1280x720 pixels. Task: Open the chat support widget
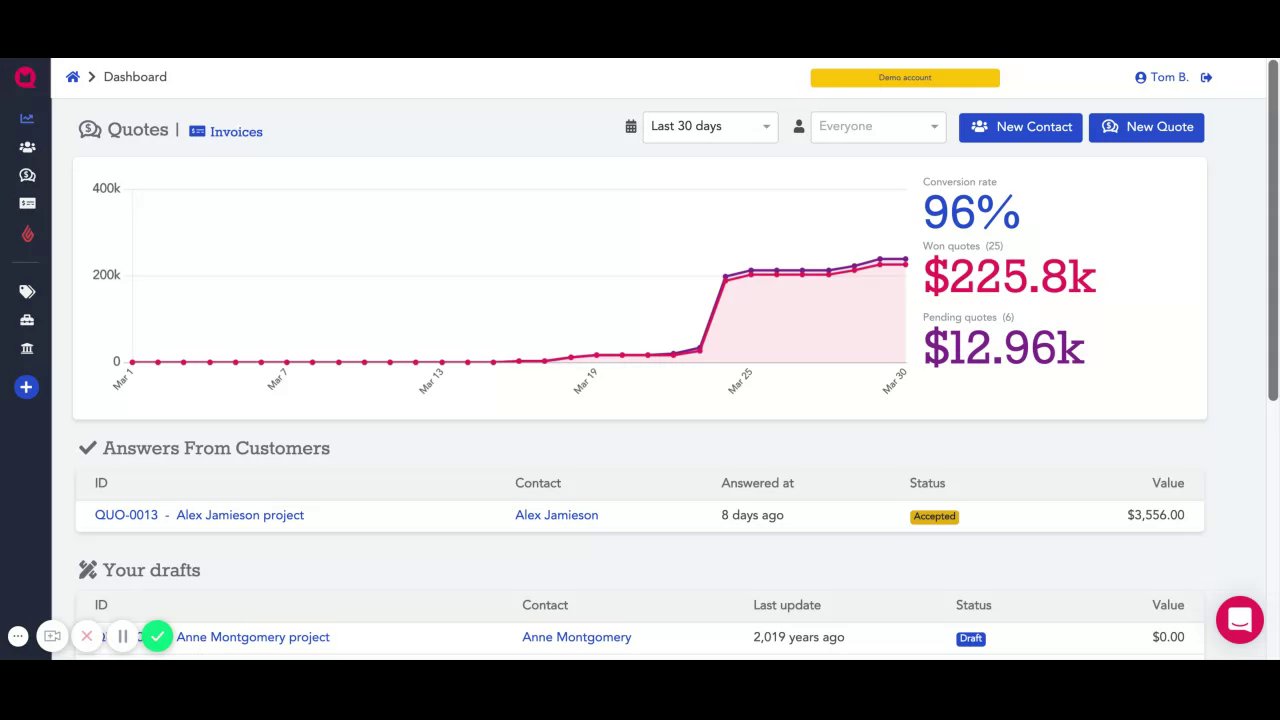(1239, 620)
